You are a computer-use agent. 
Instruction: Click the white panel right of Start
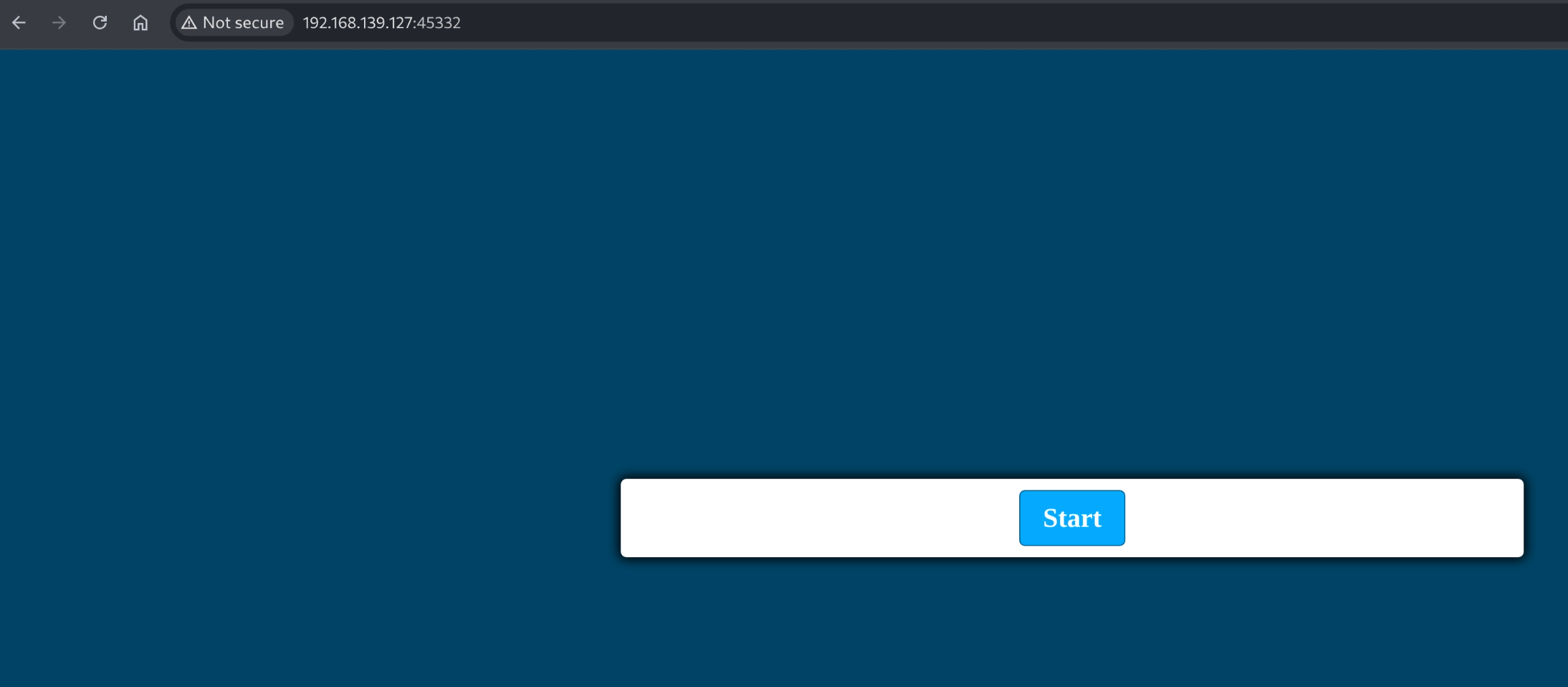coord(1326,518)
